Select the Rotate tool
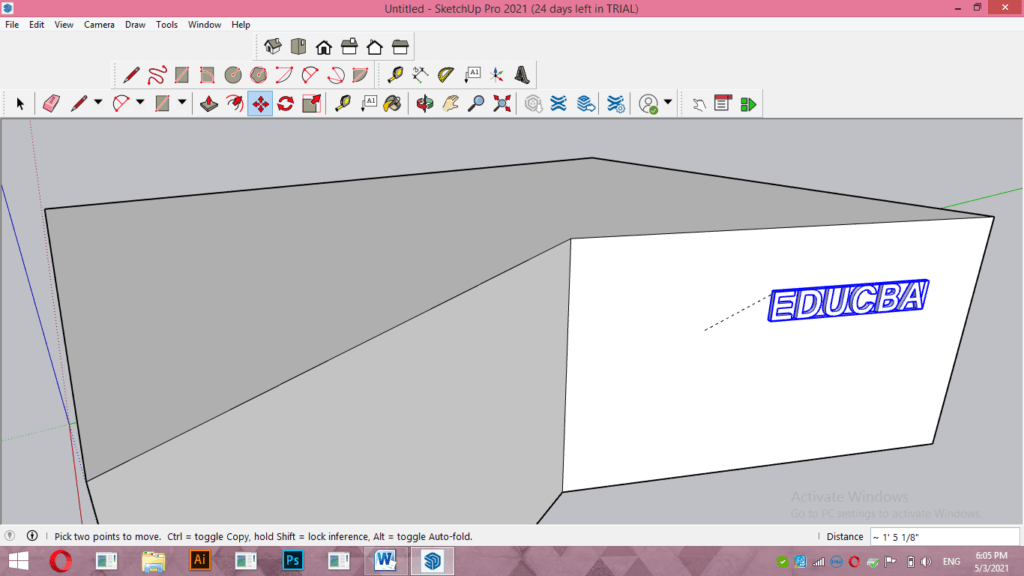 [285, 103]
